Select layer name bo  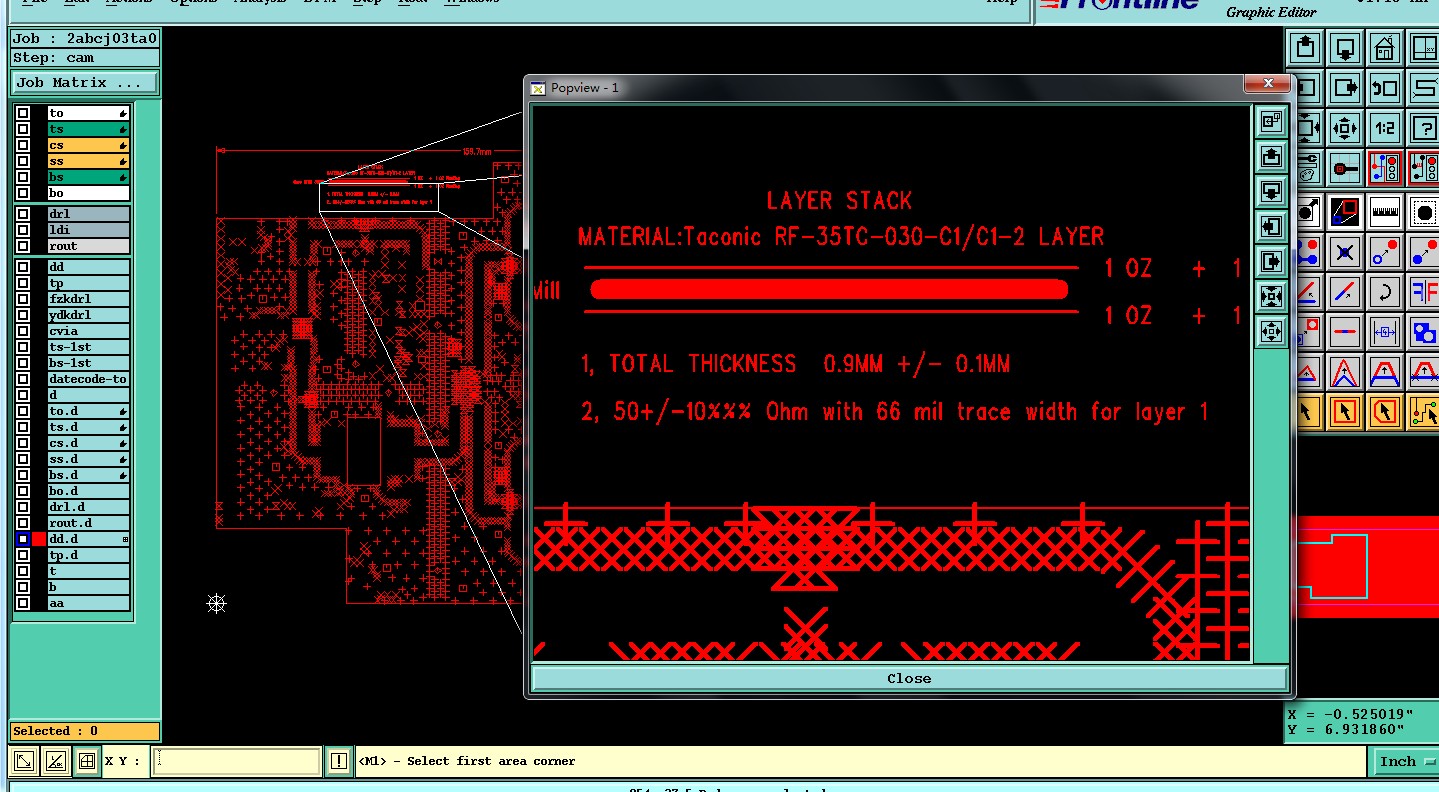pyautogui.click(x=89, y=193)
